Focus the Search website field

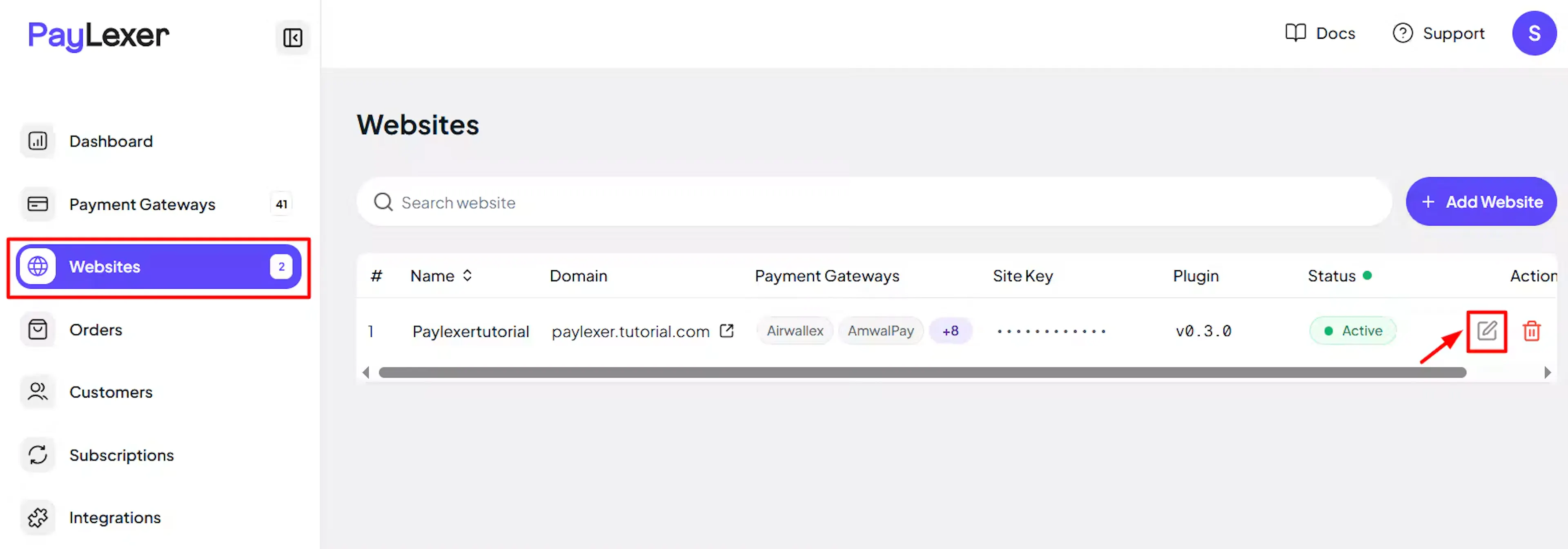[x=873, y=202]
